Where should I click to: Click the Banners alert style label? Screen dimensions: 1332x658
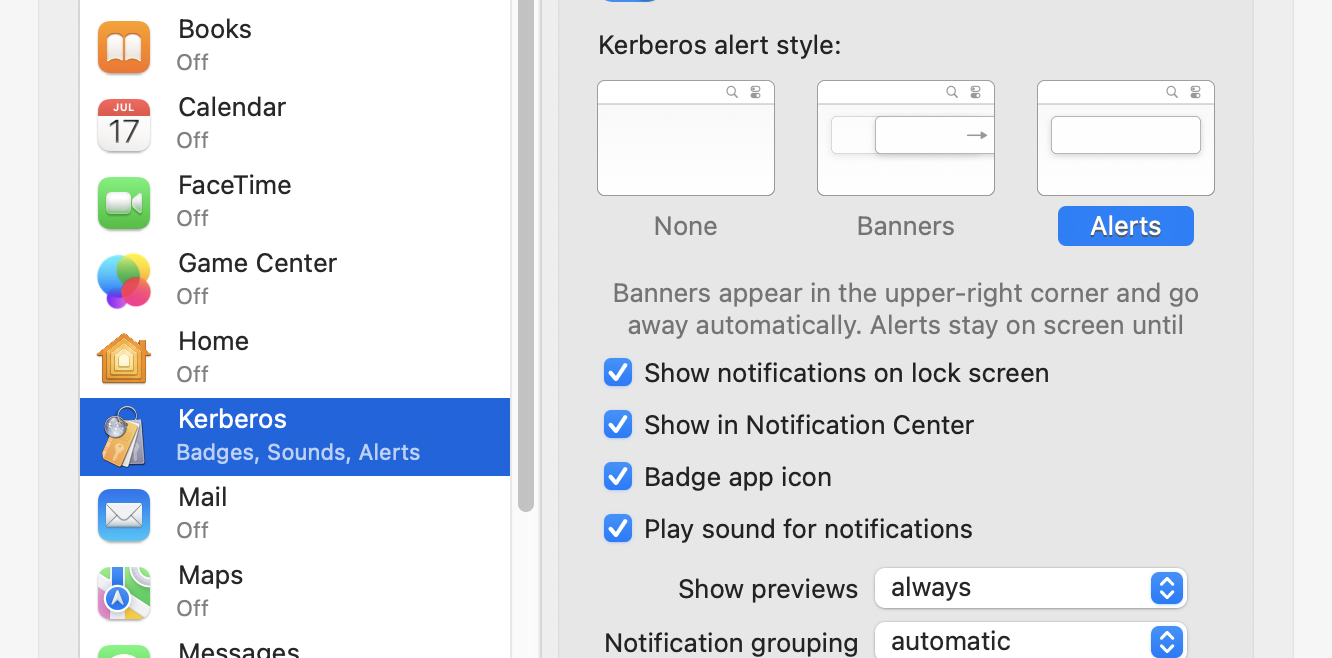click(x=906, y=226)
